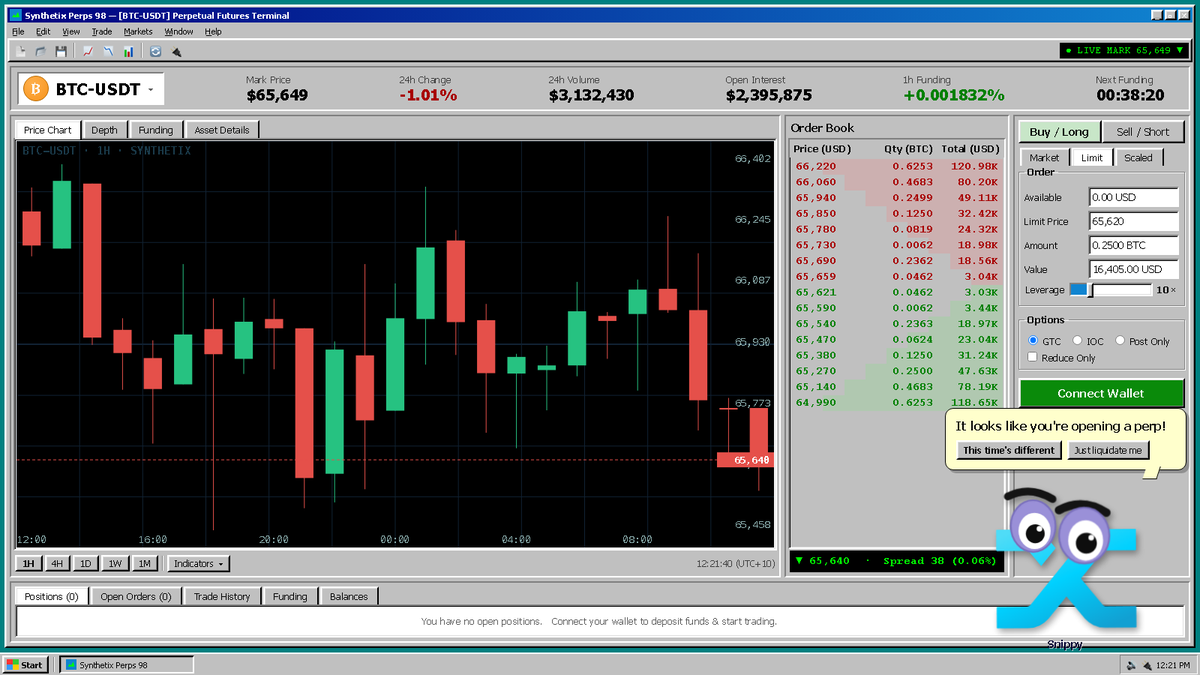Open the Help menu
1200x675 pixels.
[x=213, y=32]
